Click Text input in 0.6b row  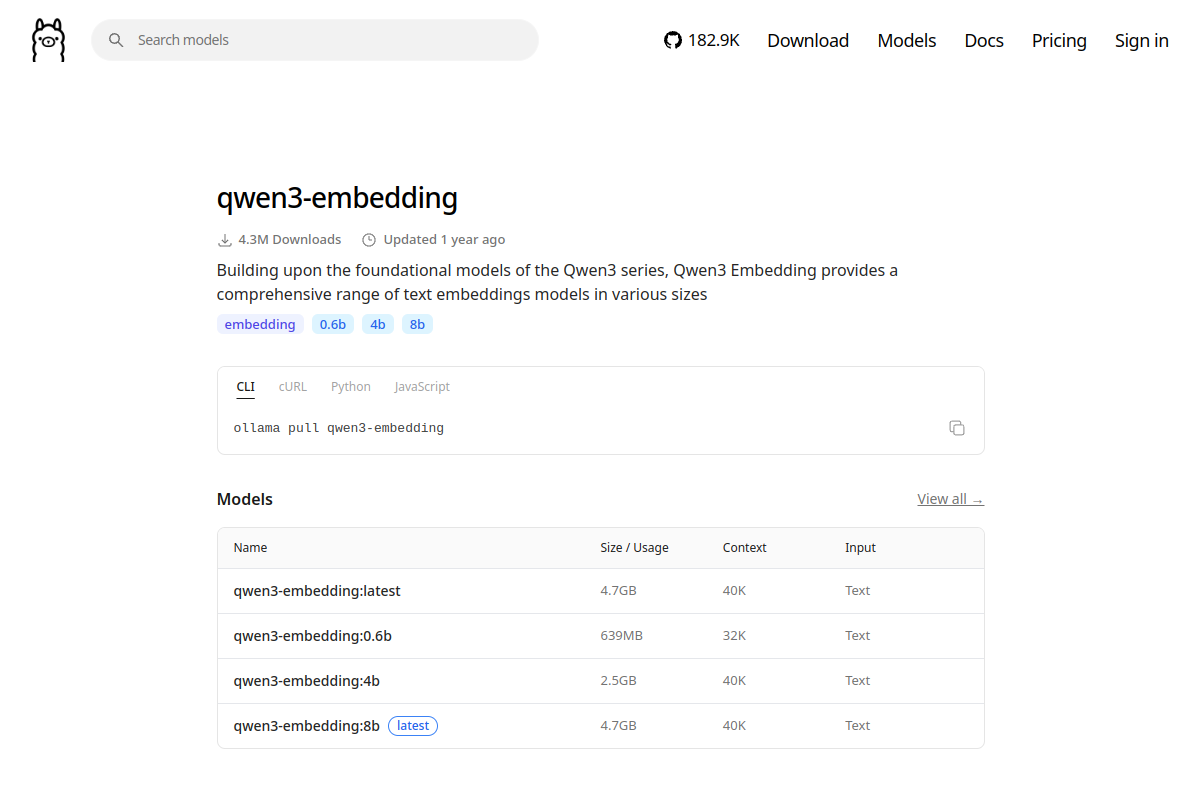pyautogui.click(x=857, y=636)
